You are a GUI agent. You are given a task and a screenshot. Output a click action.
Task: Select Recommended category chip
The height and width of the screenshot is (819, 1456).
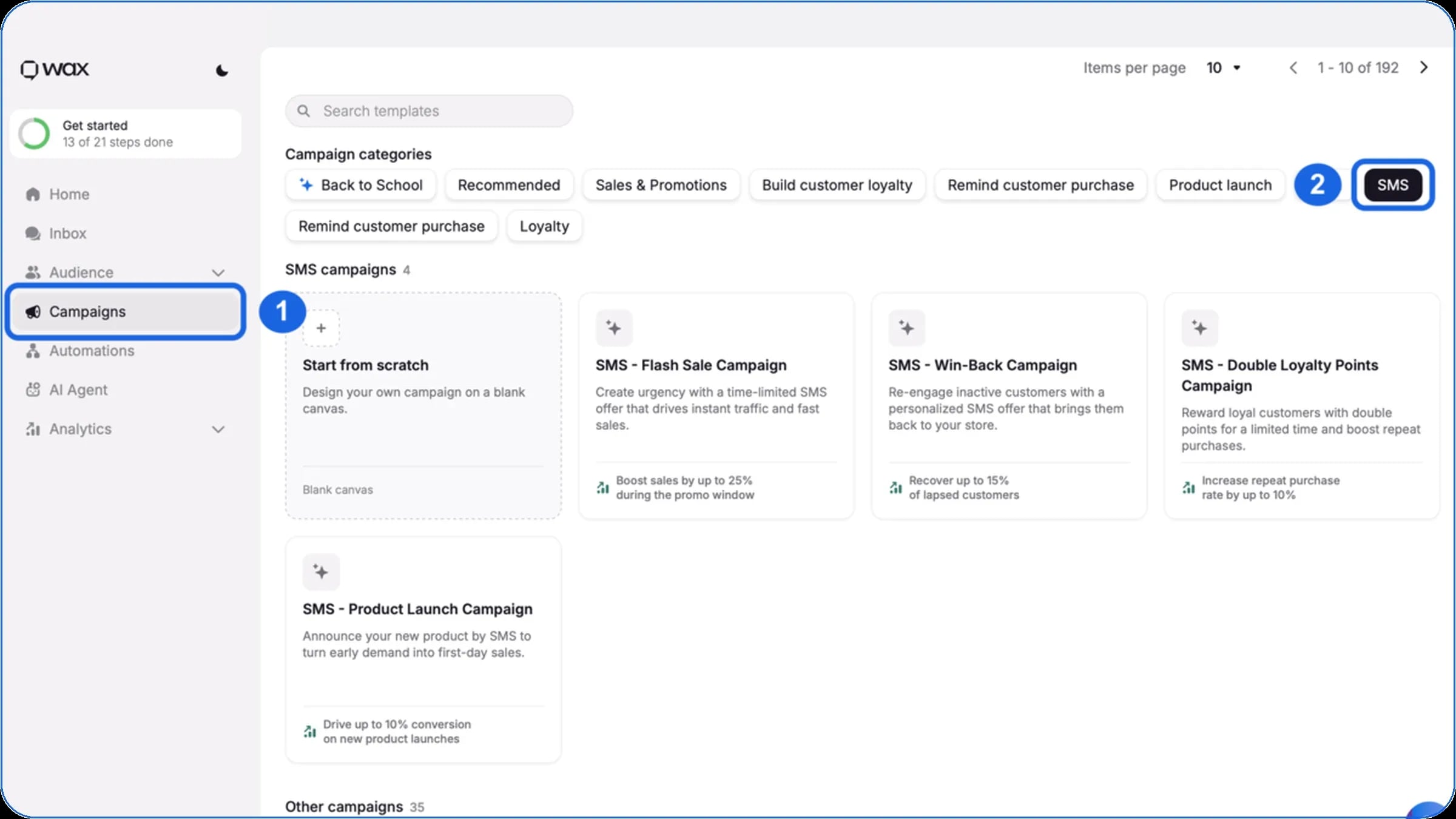tap(509, 185)
